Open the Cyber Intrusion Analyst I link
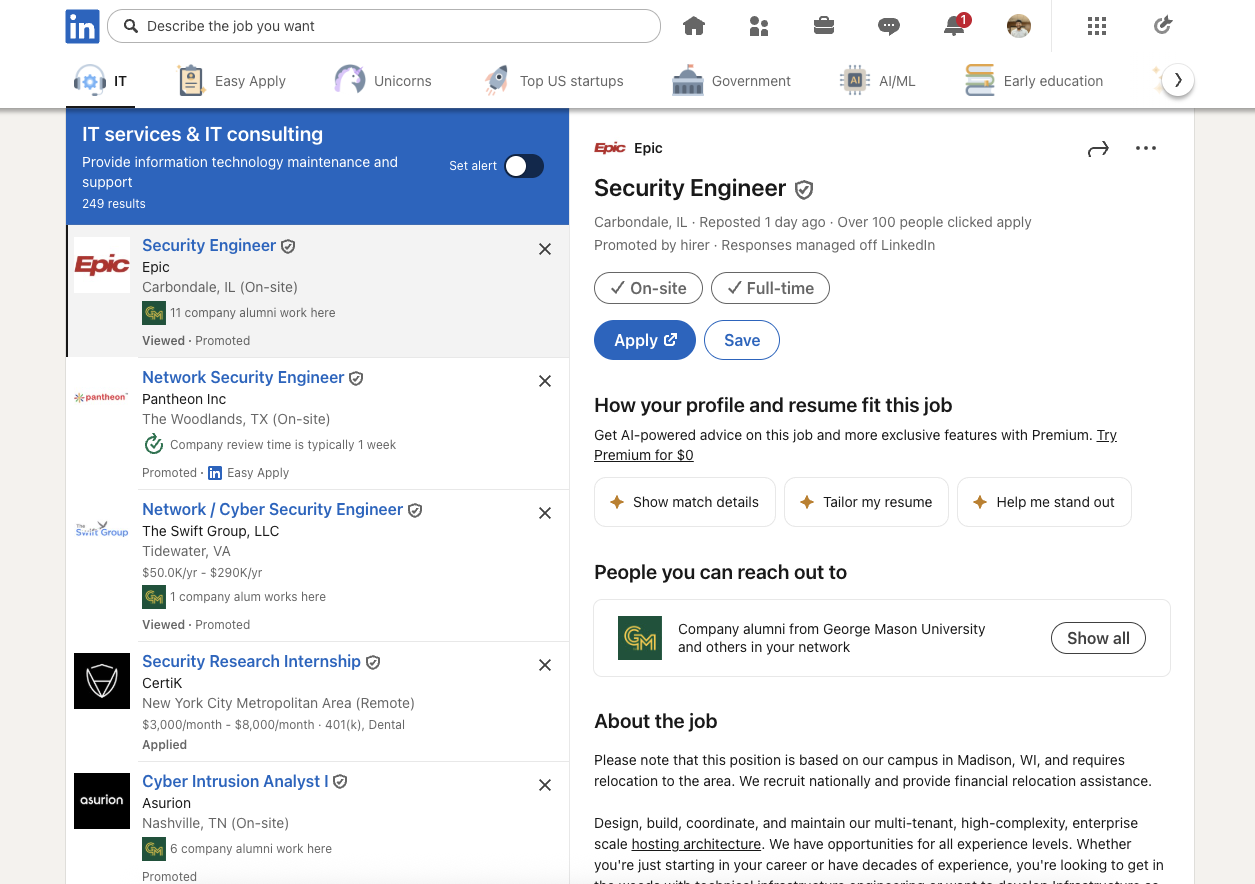This screenshot has width=1255, height=884. (235, 781)
